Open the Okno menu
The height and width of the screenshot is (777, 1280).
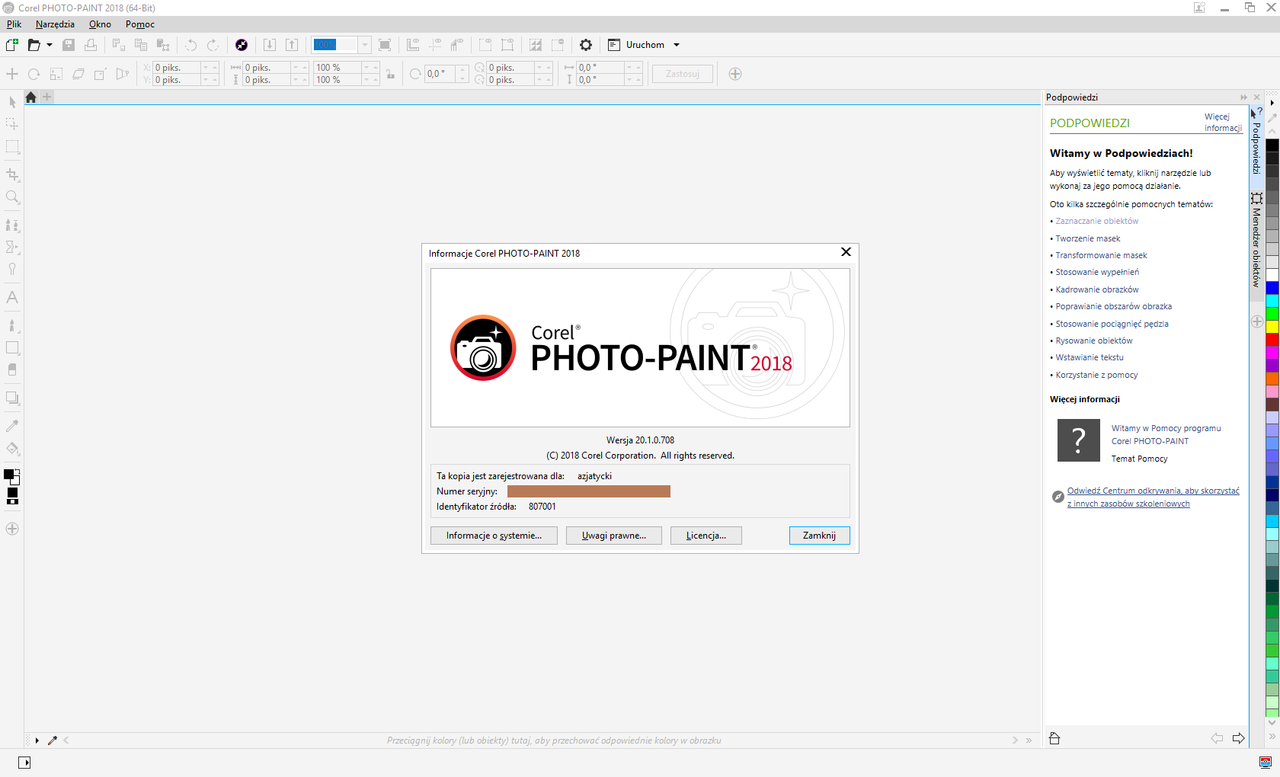pyautogui.click(x=100, y=23)
